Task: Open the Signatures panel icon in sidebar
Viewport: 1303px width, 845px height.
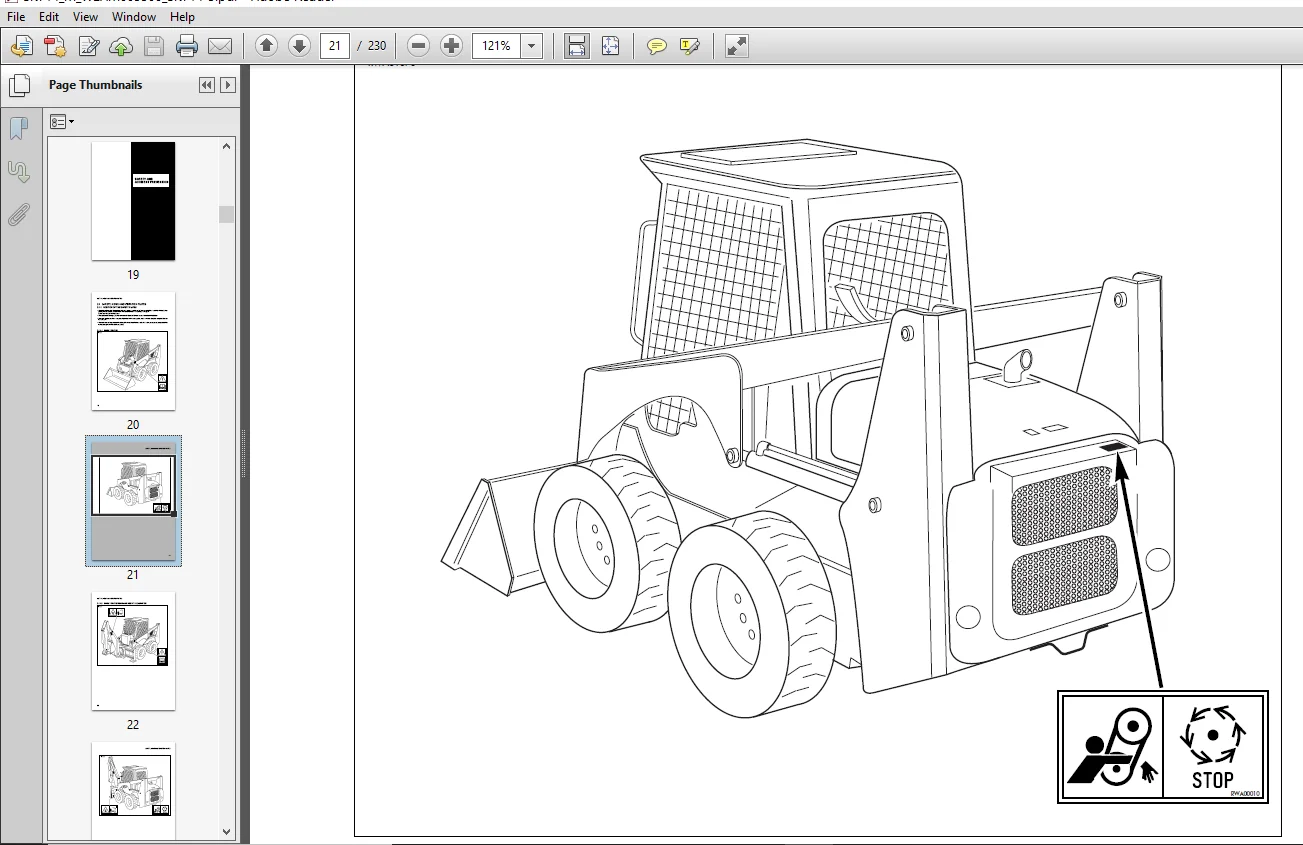Action: pos(19,172)
